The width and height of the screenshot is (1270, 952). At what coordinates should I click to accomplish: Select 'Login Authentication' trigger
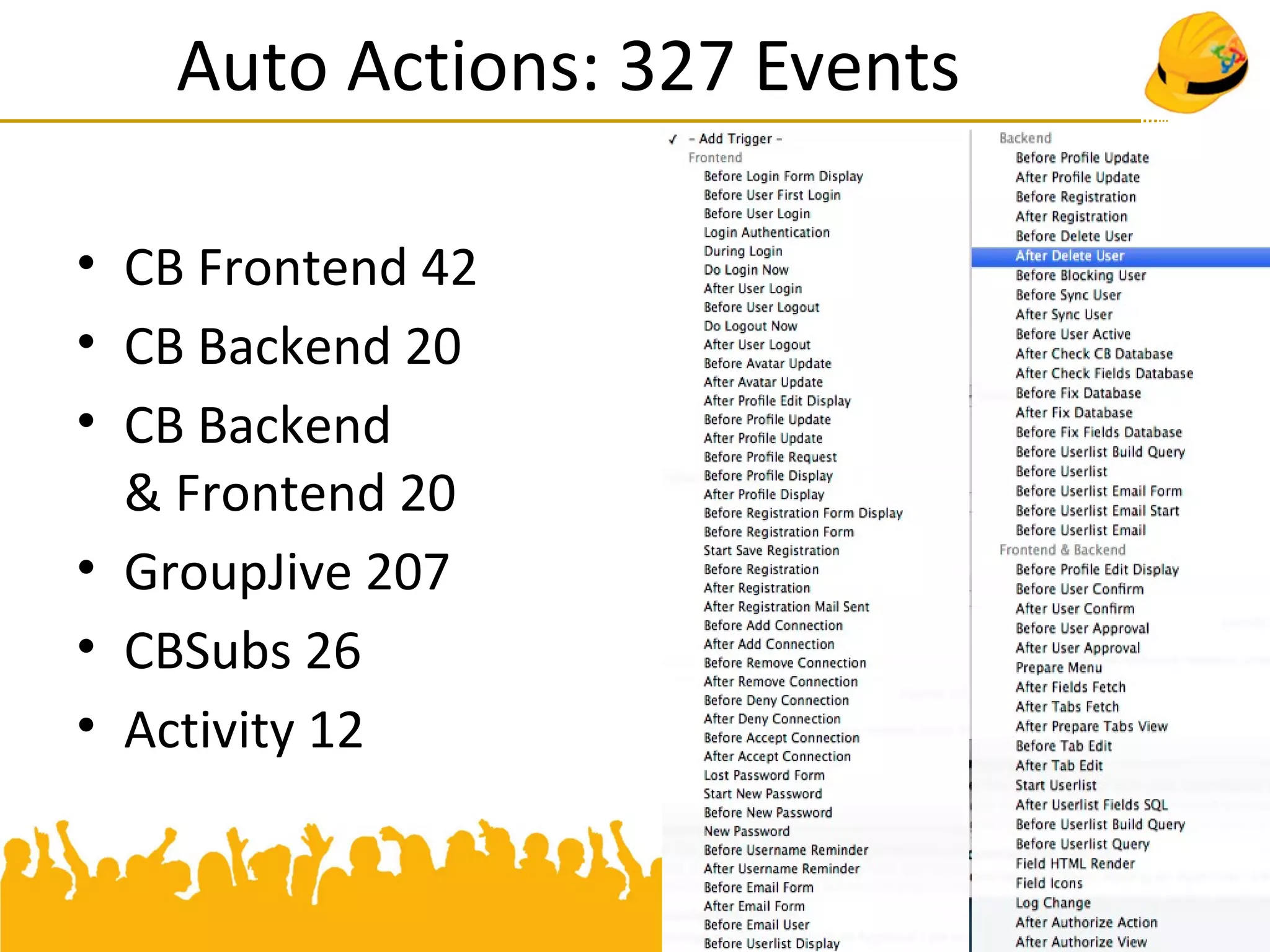(x=766, y=232)
